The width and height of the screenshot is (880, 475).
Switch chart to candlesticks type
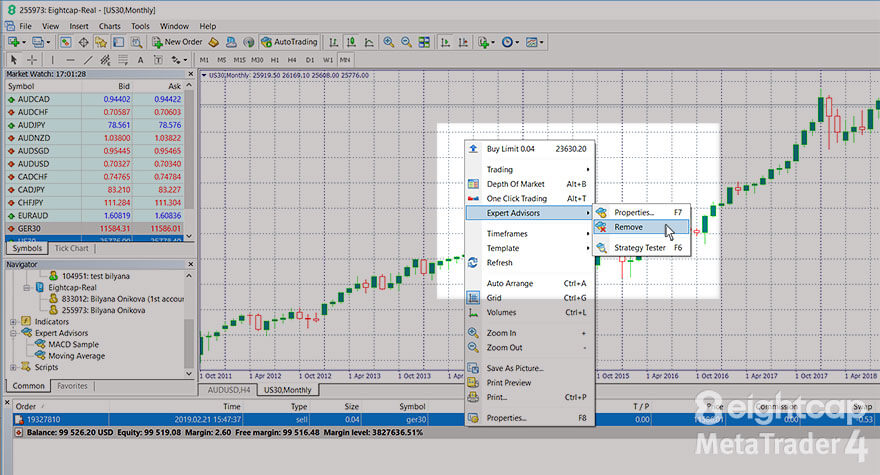(351, 42)
